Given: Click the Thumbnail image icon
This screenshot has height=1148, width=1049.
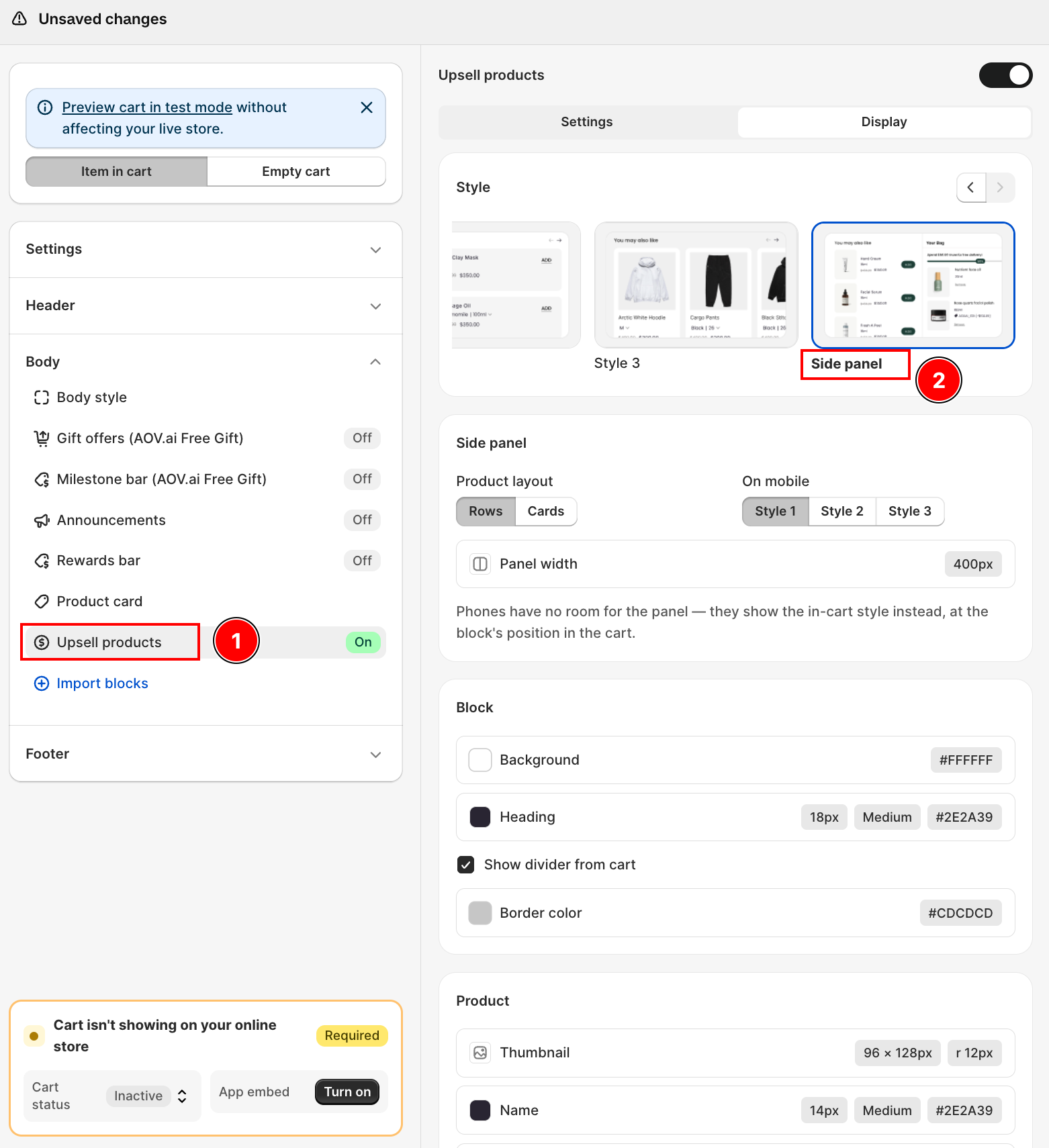Looking at the screenshot, I should 480,1053.
